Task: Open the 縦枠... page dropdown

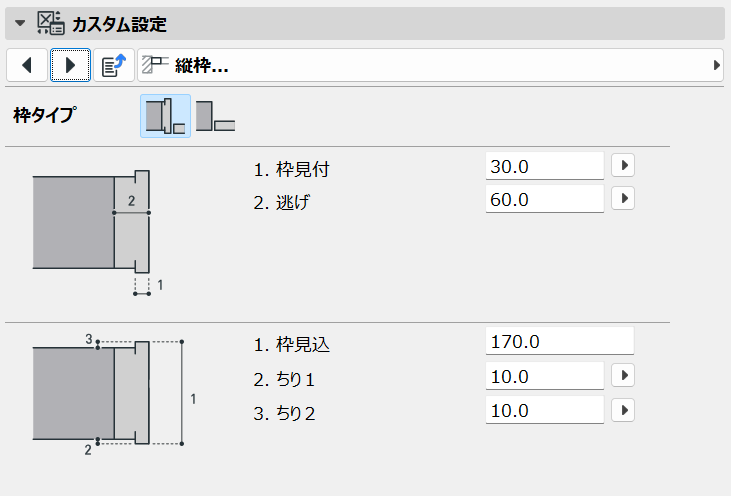Action: coord(430,65)
